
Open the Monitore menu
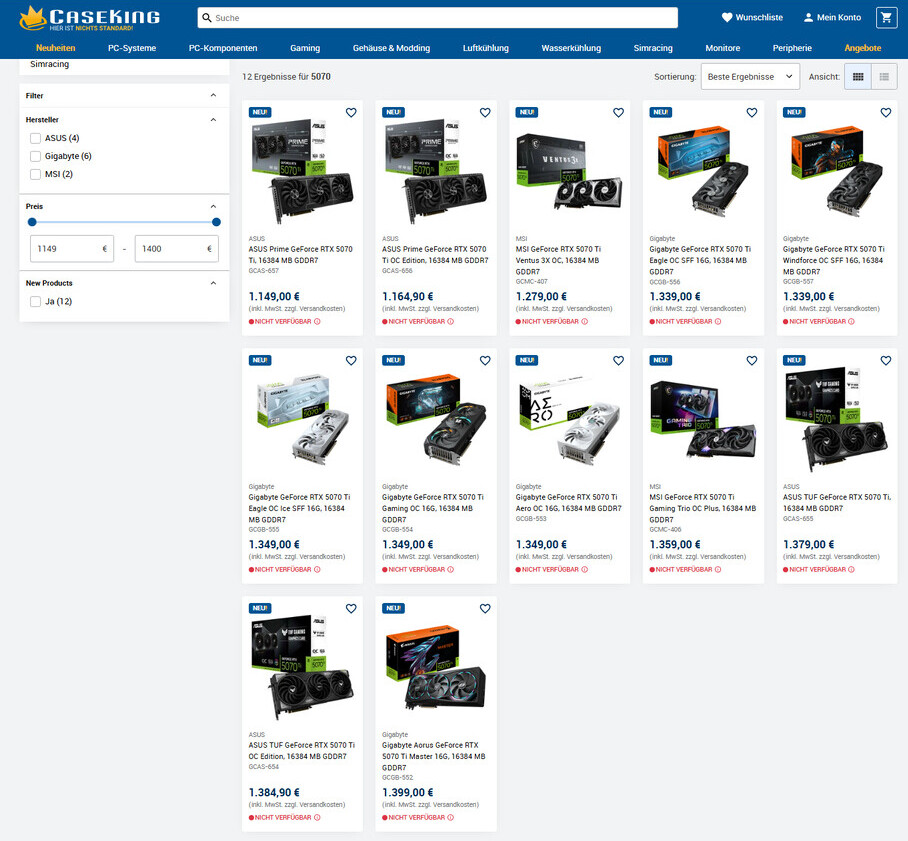[x=723, y=48]
